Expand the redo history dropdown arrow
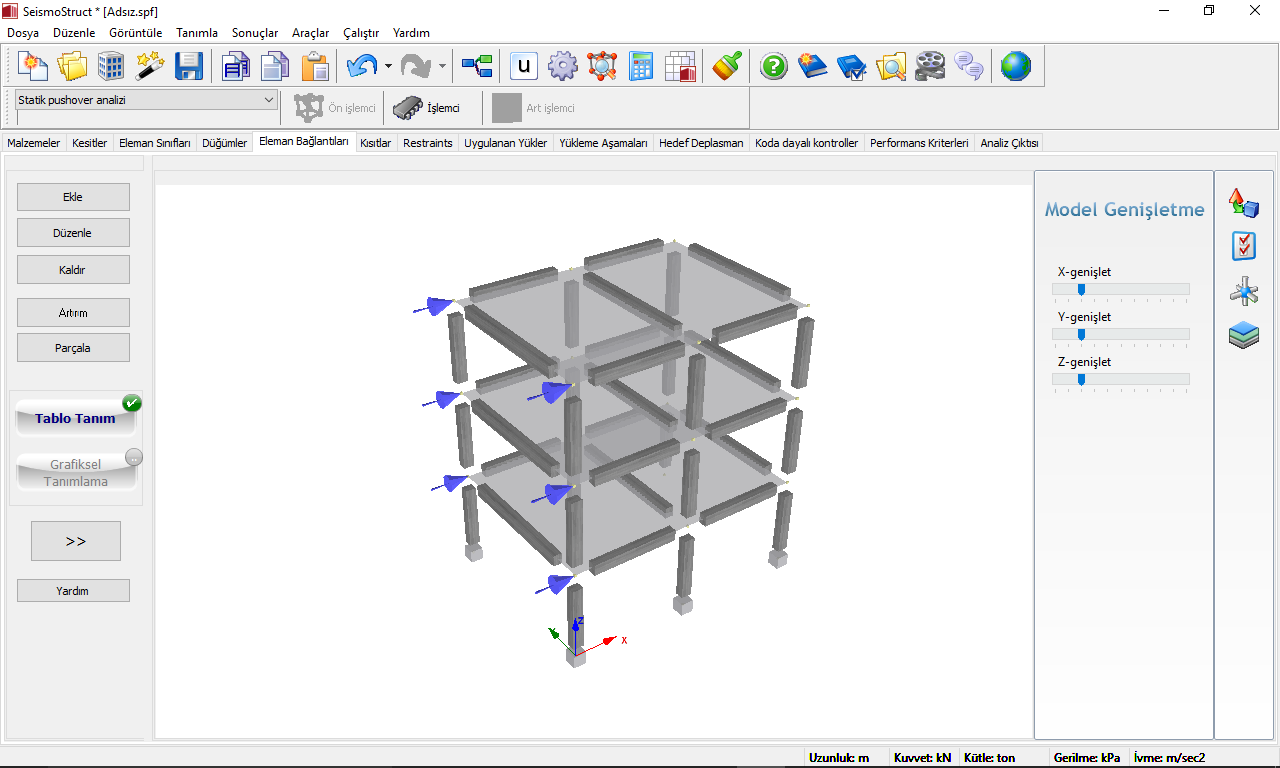 coord(442,67)
